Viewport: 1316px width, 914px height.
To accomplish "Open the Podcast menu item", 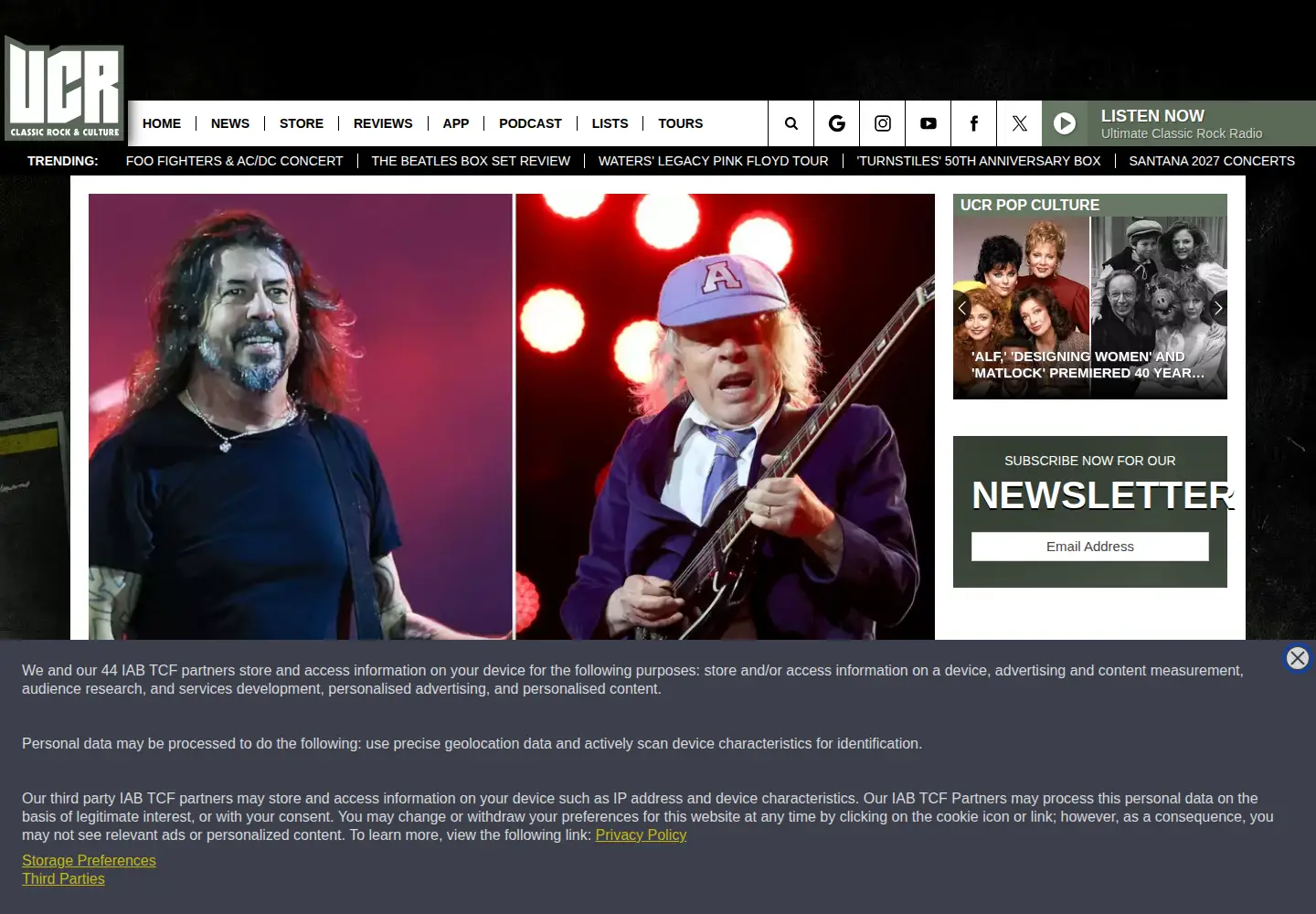I will [530, 123].
